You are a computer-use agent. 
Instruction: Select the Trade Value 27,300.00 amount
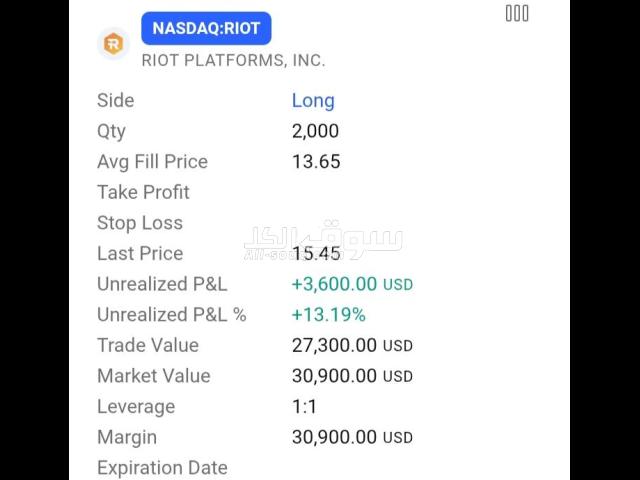334,346
